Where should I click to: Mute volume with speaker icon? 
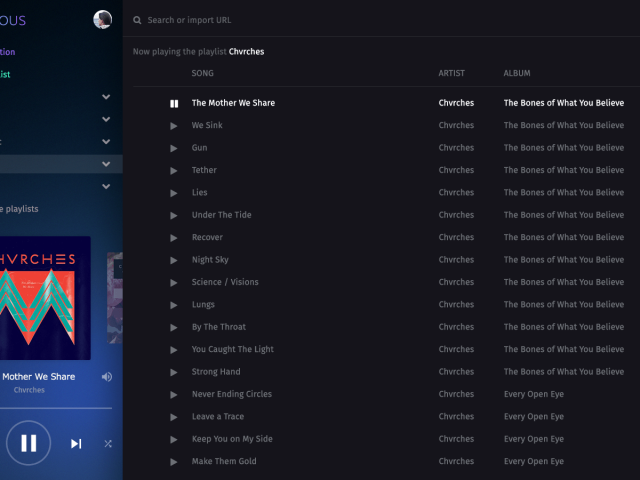point(107,377)
